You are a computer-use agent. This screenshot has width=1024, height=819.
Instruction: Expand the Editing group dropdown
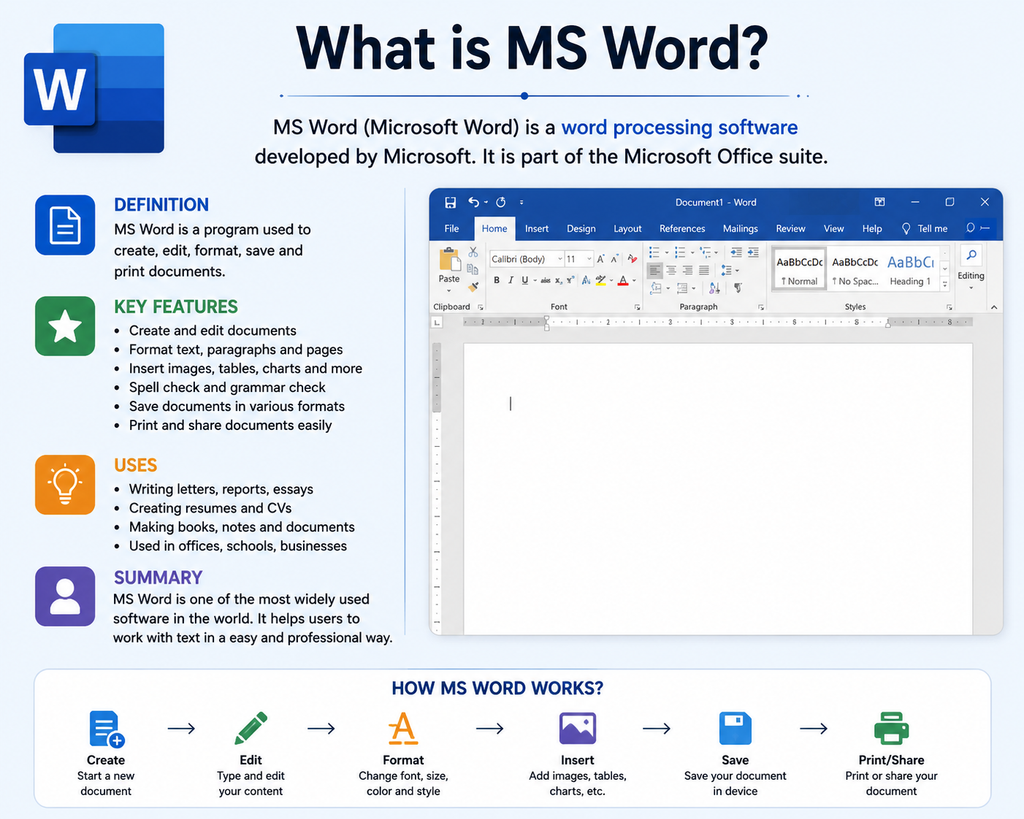click(x=971, y=288)
